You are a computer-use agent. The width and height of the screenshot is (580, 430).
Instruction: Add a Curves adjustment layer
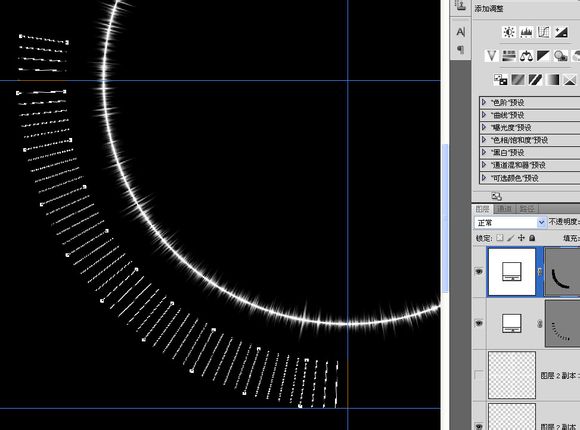[543, 32]
